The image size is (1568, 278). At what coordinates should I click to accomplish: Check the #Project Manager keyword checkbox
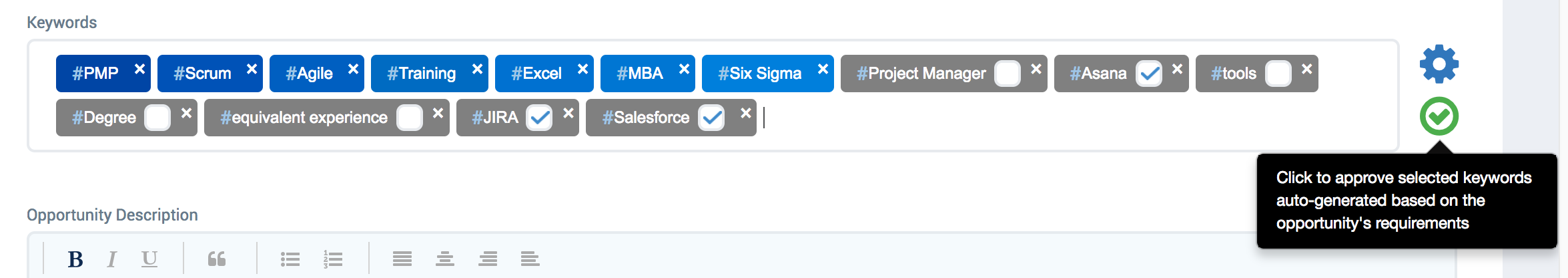(1008, 74)
